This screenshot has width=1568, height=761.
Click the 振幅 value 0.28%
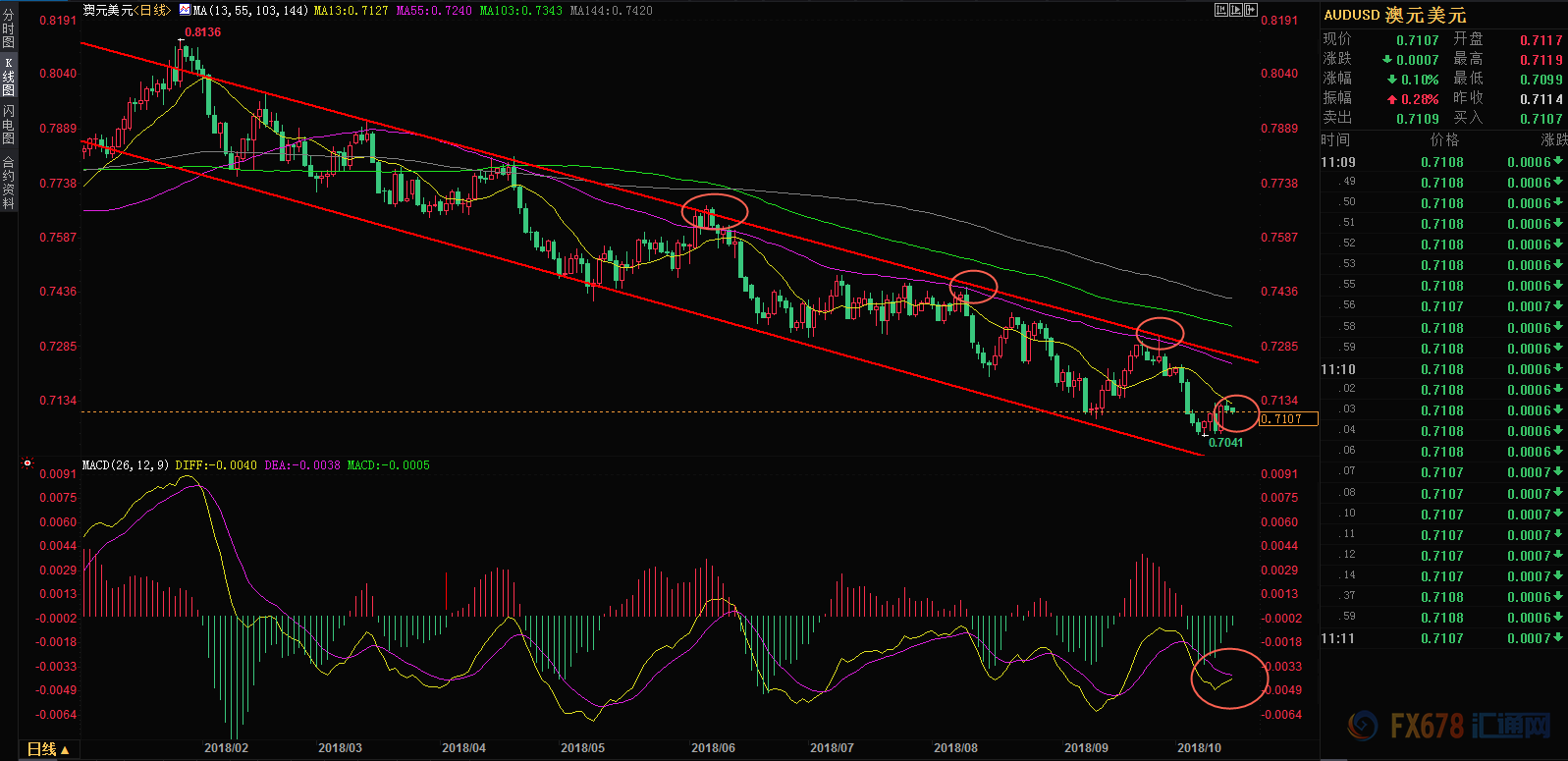1420,99
